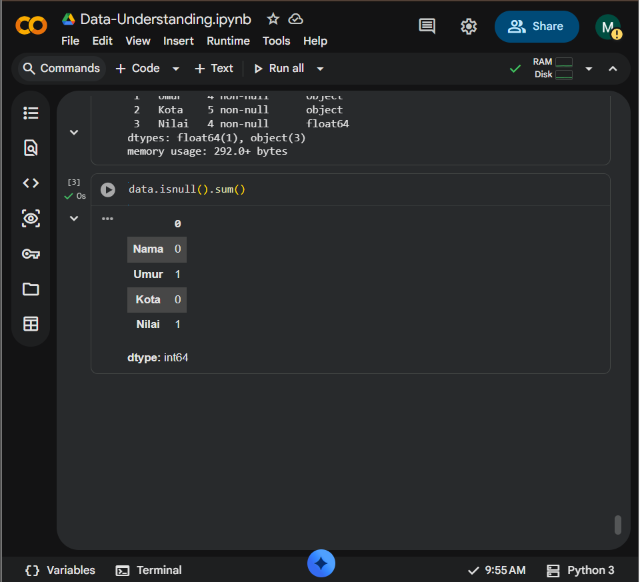The image size is (640, 582).
Task: Expand the Run all options dropdown
Action: (320, 69)
